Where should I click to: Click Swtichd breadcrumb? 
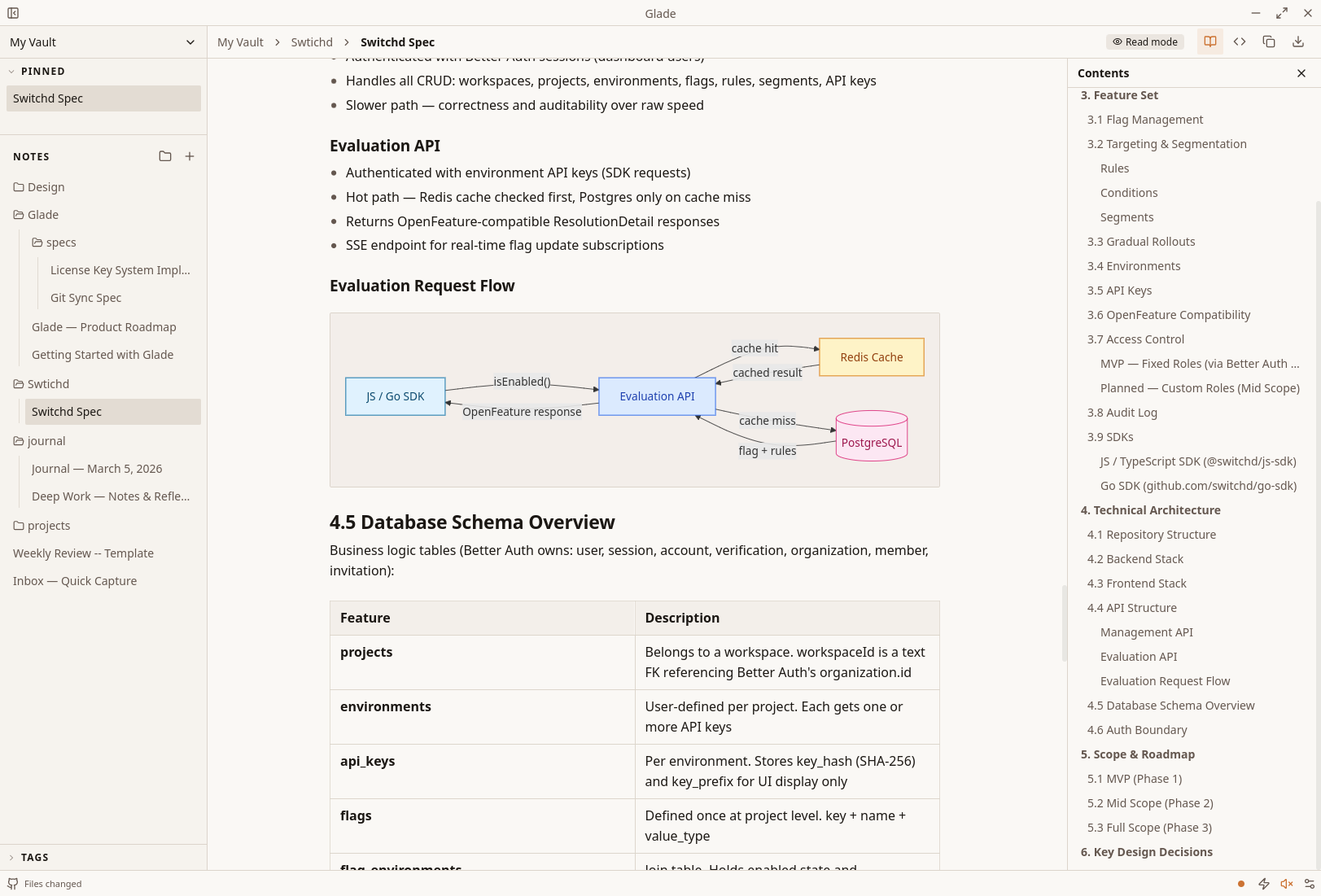(312, 42)
